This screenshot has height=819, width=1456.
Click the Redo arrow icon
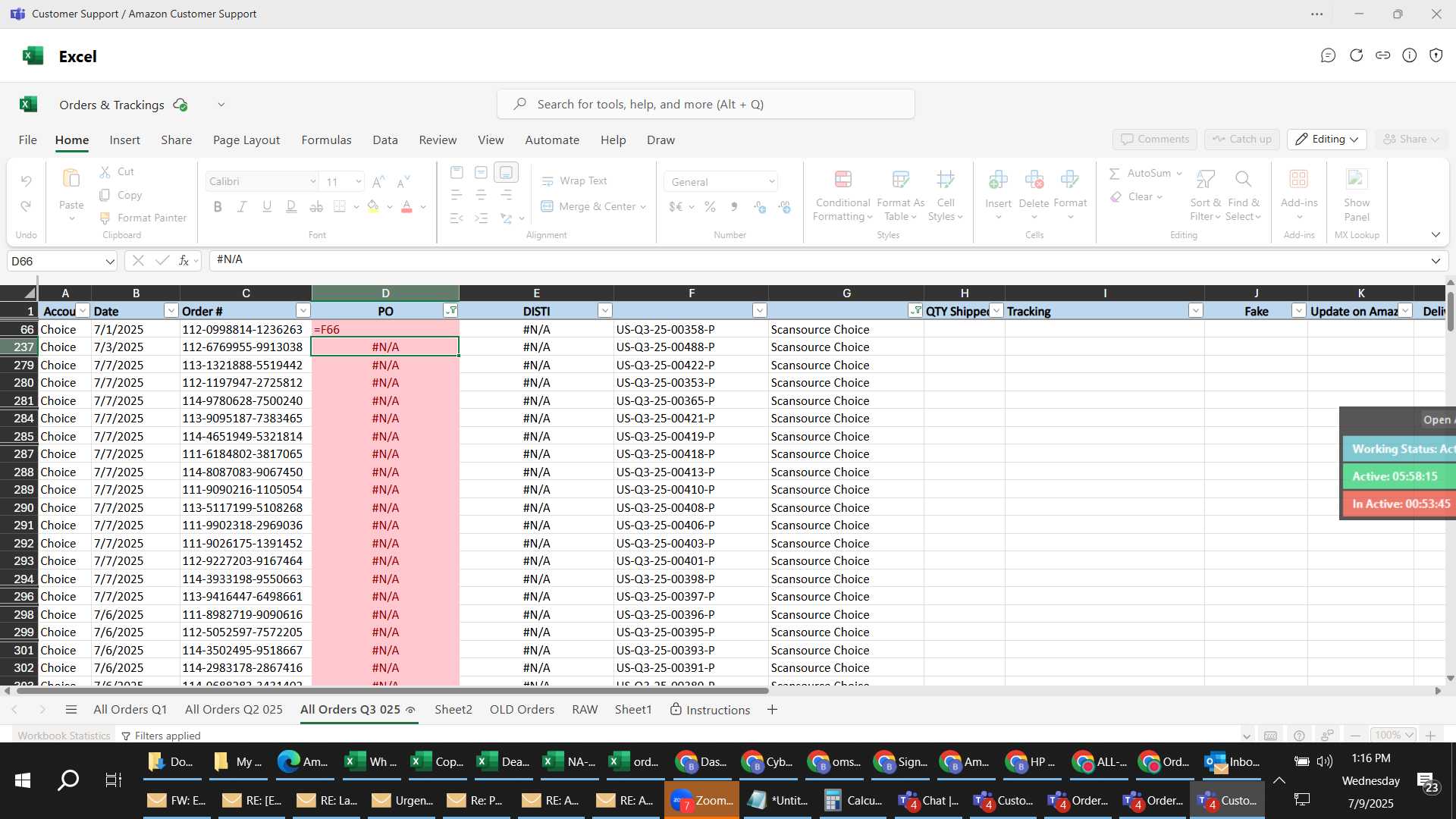click(x=27, y=206)
